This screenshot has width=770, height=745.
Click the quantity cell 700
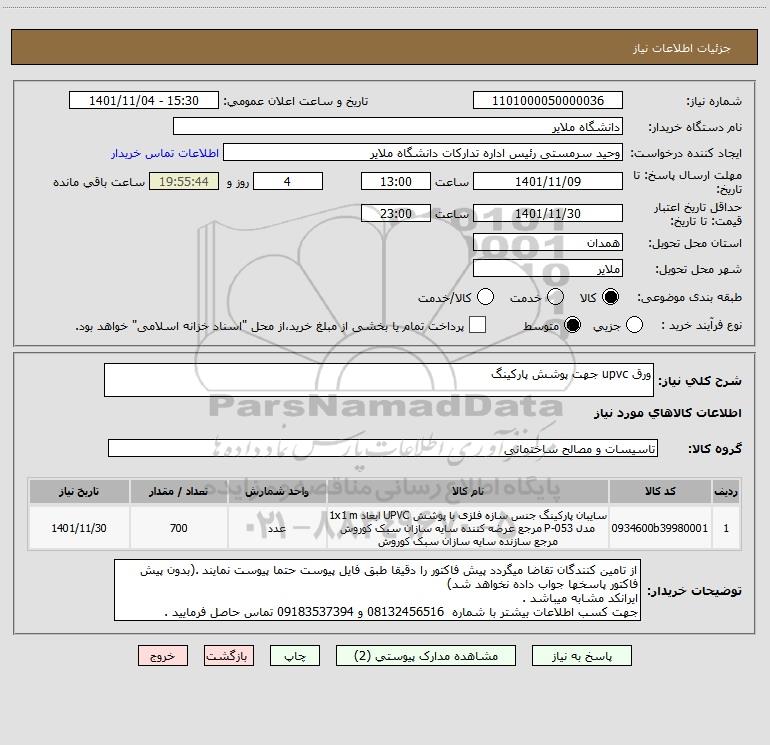[179, 528]
